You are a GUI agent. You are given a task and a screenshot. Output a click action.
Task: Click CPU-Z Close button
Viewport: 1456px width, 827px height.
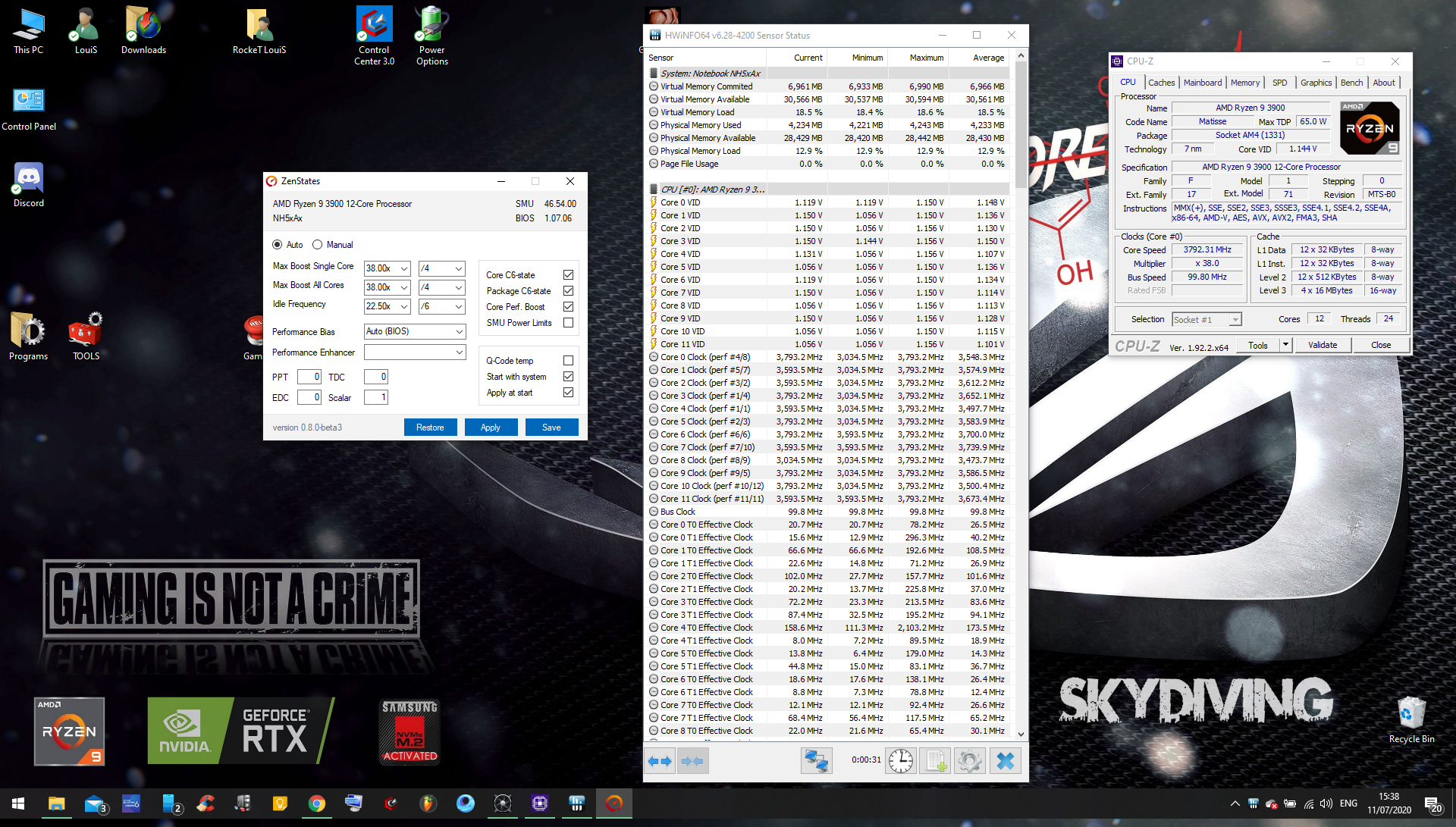point(1381,345)
